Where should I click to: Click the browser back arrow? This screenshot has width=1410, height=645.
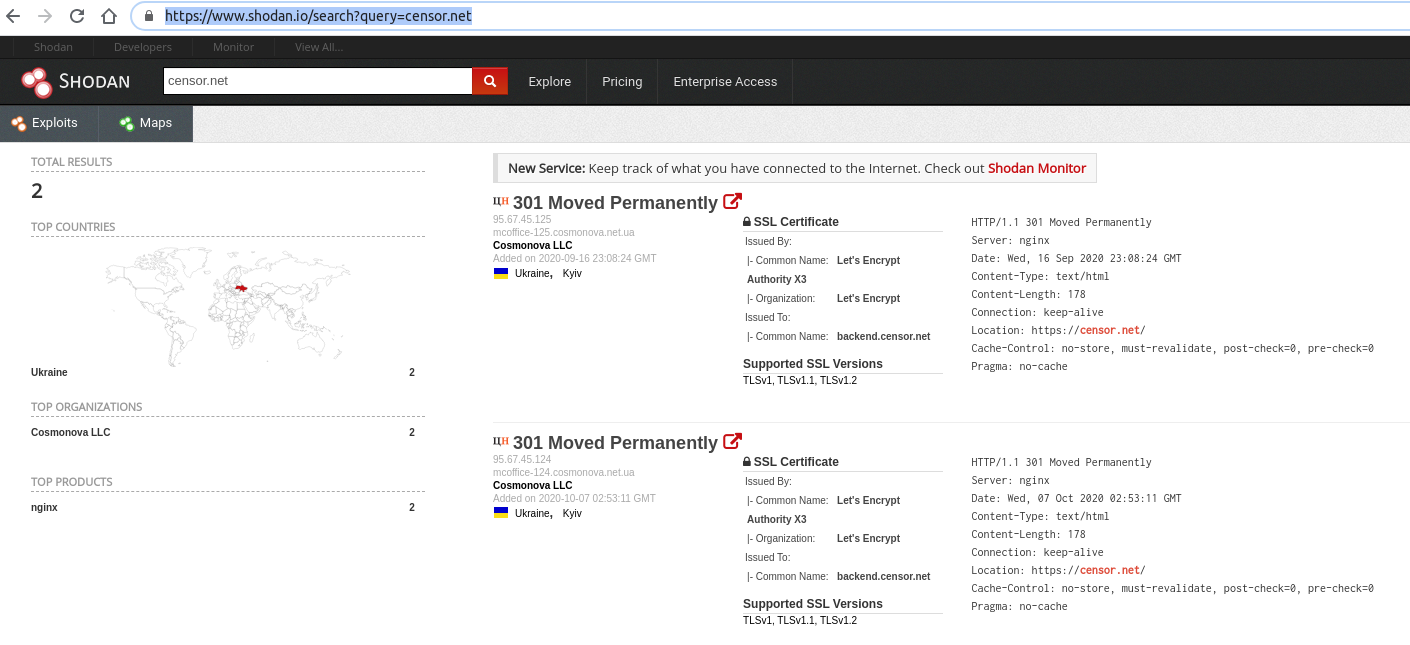(x=13, y=16)
